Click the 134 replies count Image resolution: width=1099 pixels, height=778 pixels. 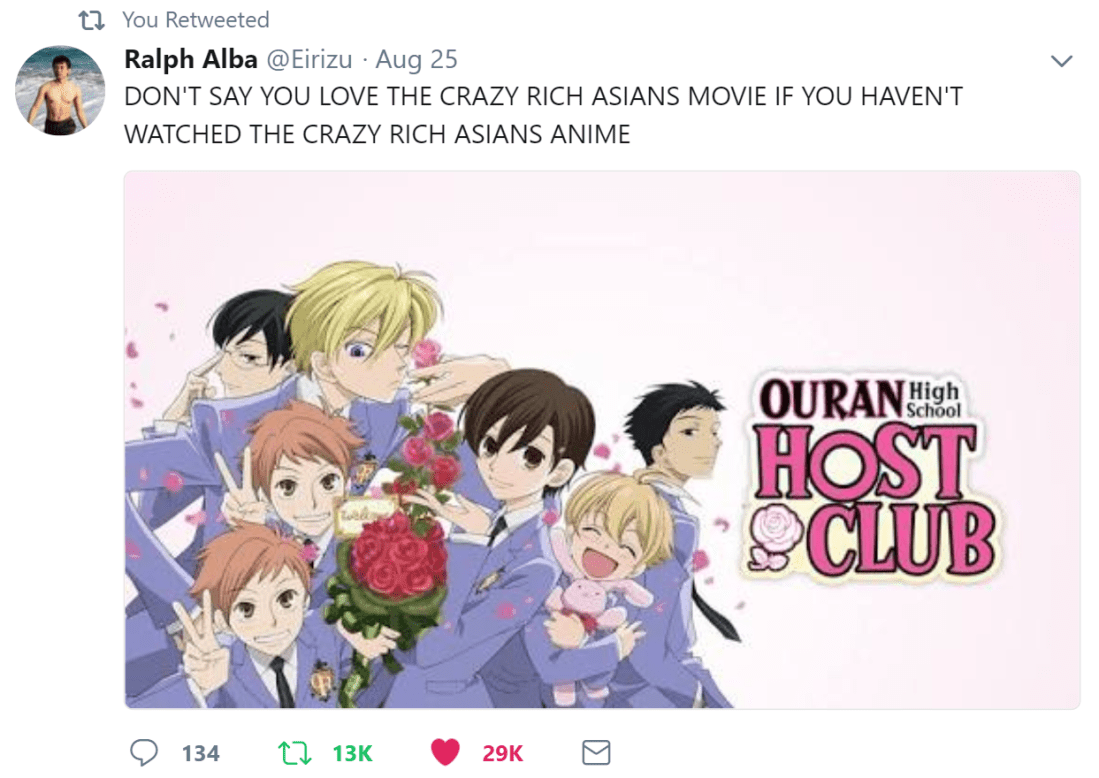click(x=200, y=753)
